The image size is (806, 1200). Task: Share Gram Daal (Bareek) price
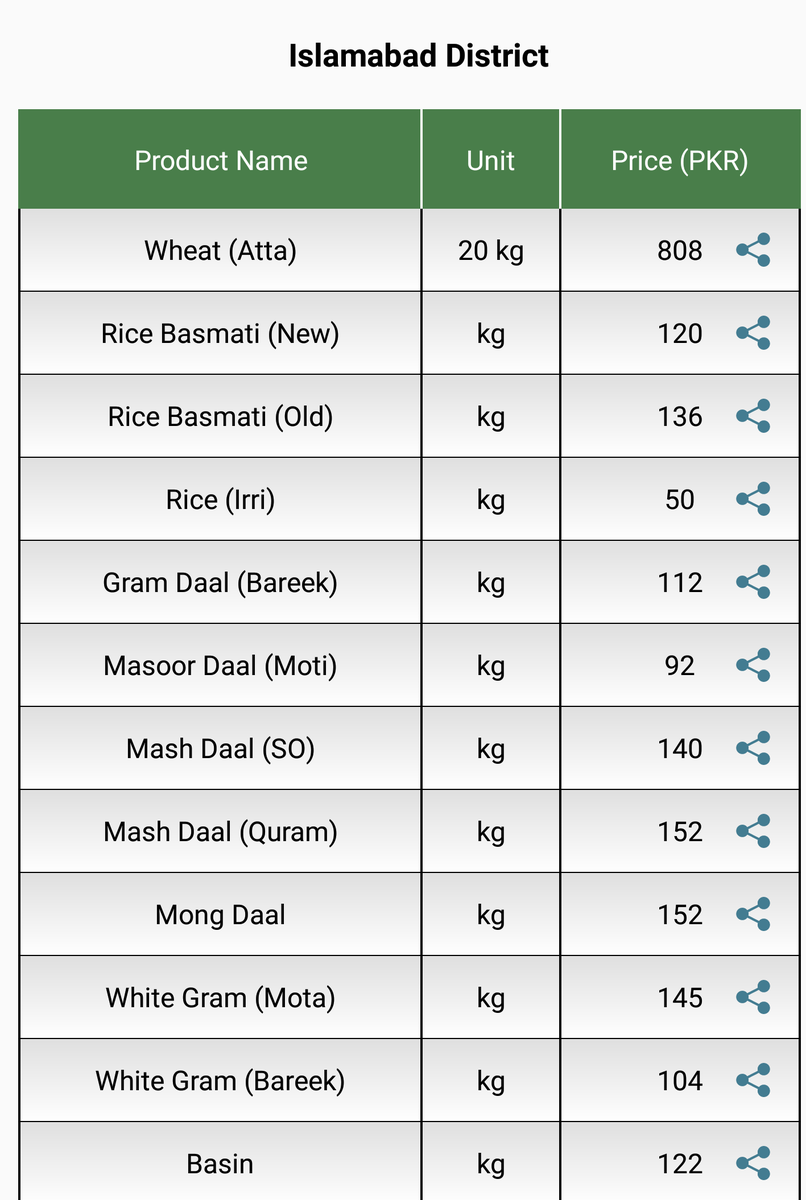point(753,582)
